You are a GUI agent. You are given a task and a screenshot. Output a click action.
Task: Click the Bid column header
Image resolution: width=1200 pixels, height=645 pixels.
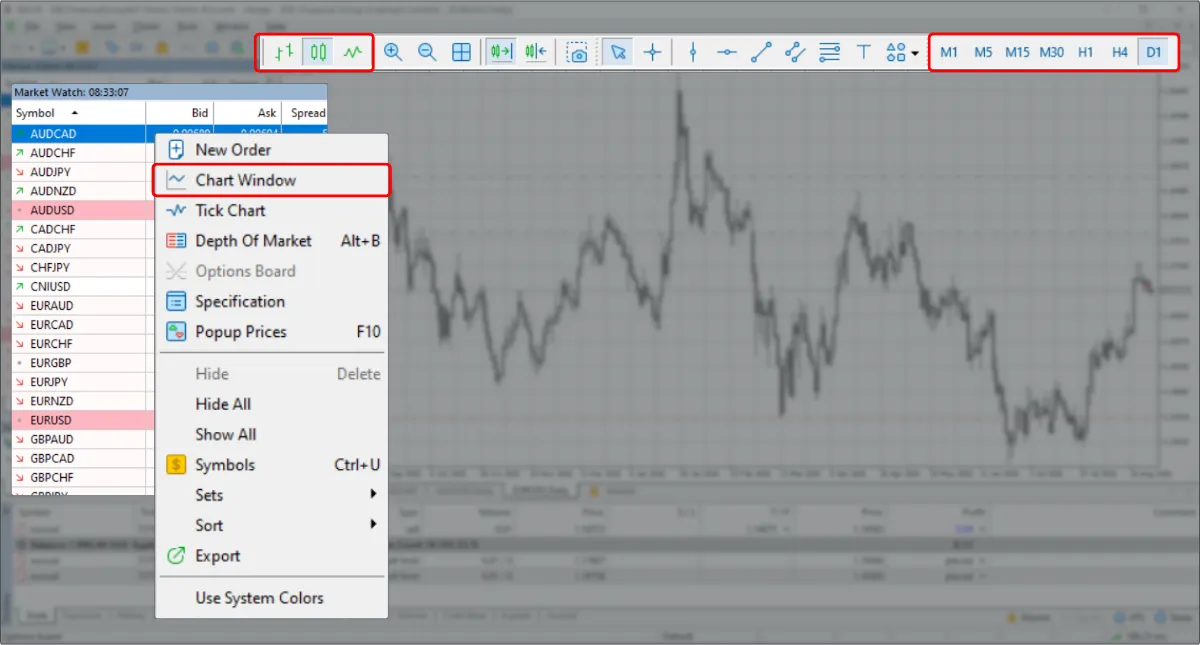[x=180, y=113]
